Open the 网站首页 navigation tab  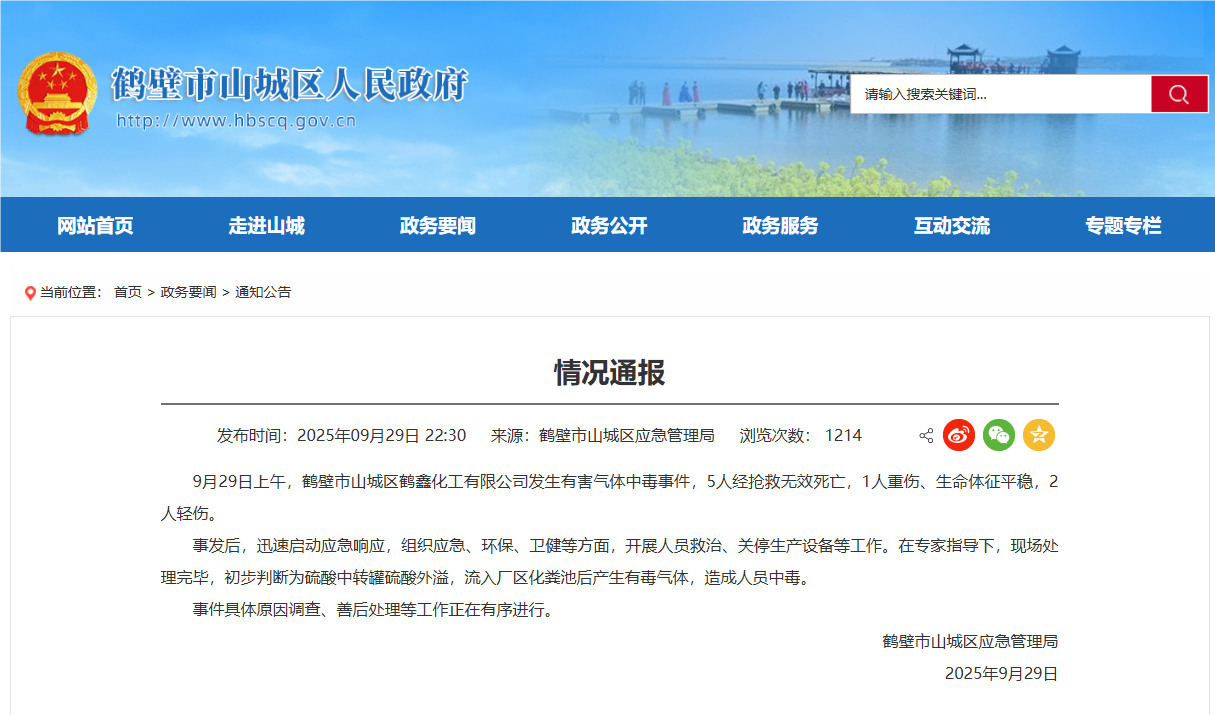95,226
